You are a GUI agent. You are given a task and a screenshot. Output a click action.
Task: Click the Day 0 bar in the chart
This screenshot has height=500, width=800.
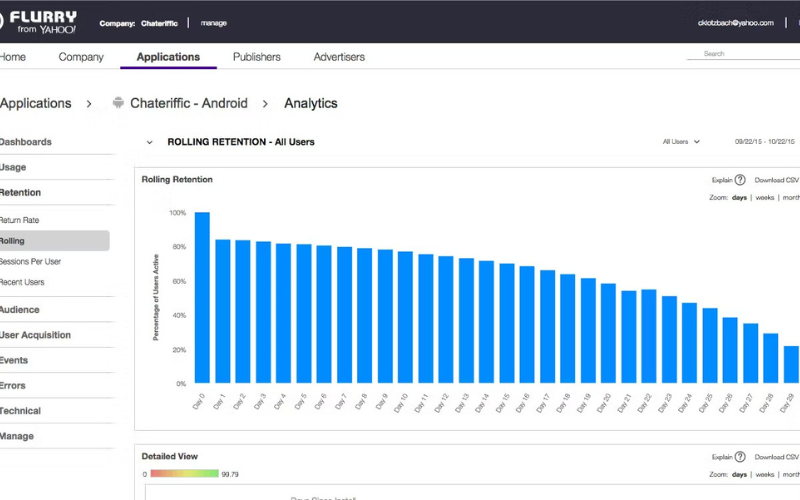(x=202, y=297)
